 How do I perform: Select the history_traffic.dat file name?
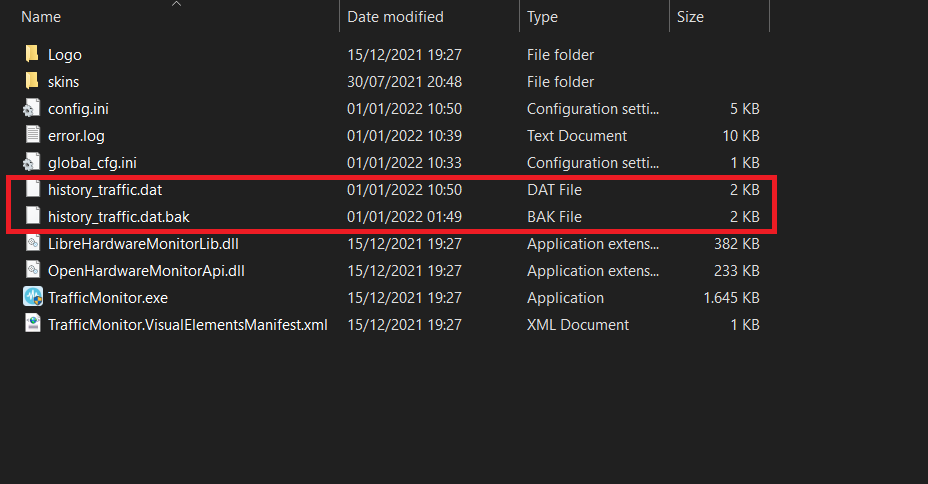[x=105, y=189]
